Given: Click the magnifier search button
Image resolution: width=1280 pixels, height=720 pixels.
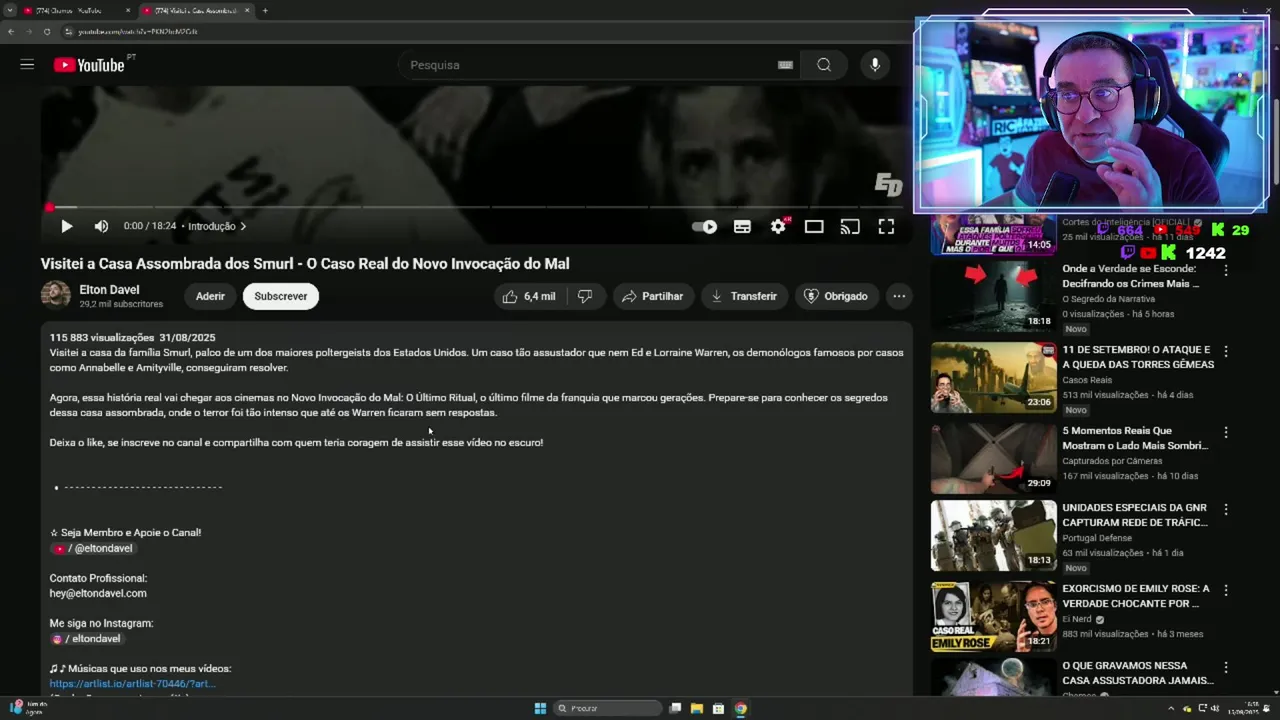Looking at the screenshot, I should coord(824,65).
